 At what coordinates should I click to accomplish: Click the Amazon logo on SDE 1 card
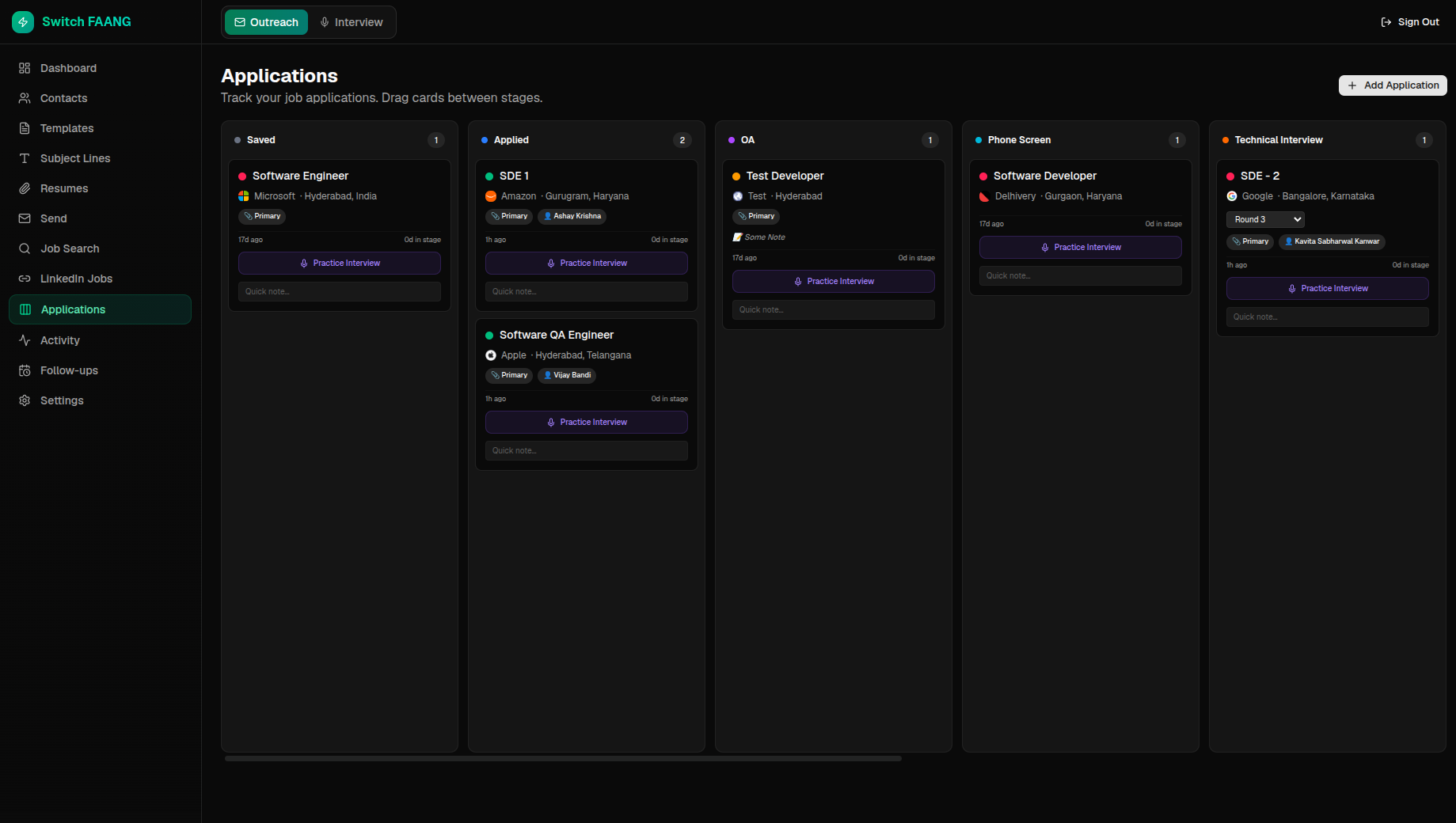coord(491,196)
